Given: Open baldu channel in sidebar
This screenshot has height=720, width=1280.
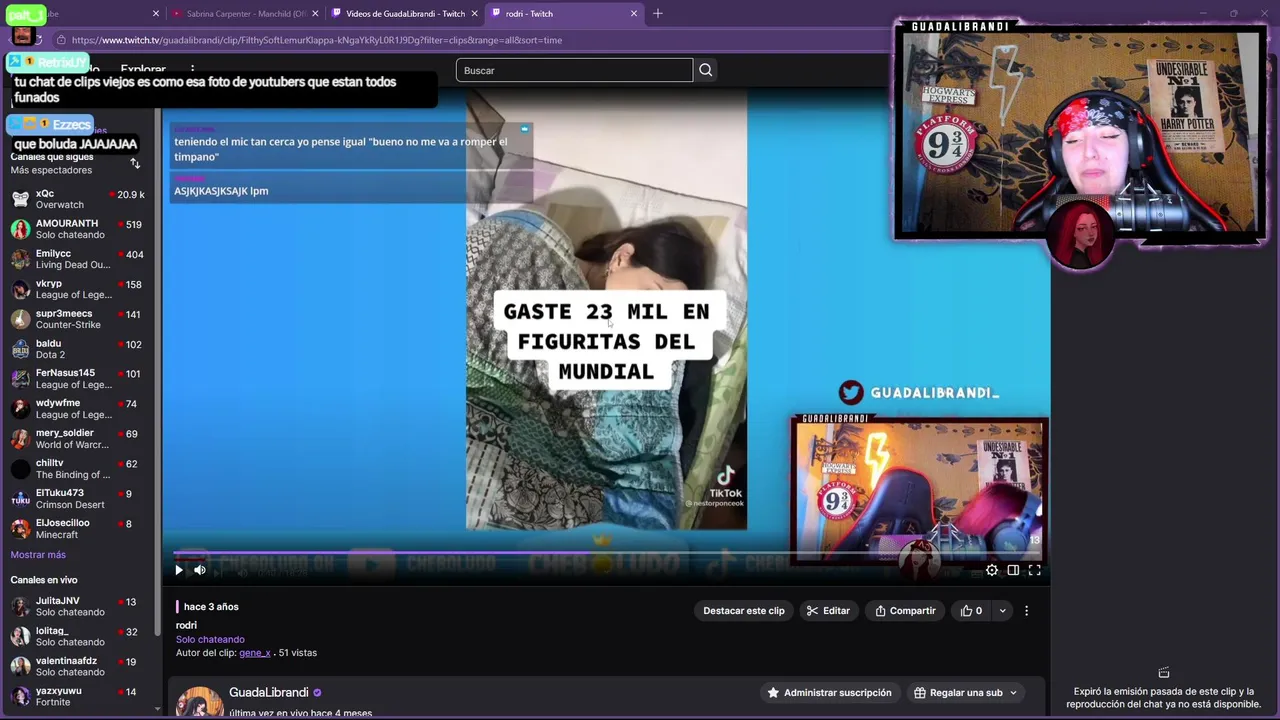Looking at the screenshot, I should pyautogui.click(x=78, y=349).
